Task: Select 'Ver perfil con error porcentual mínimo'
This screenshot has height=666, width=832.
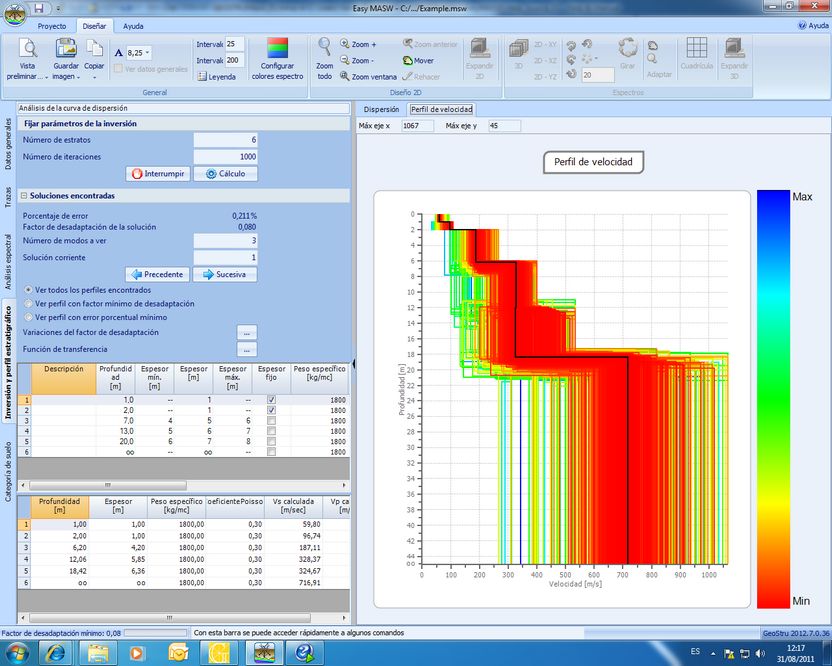Action: click(28, 317)
